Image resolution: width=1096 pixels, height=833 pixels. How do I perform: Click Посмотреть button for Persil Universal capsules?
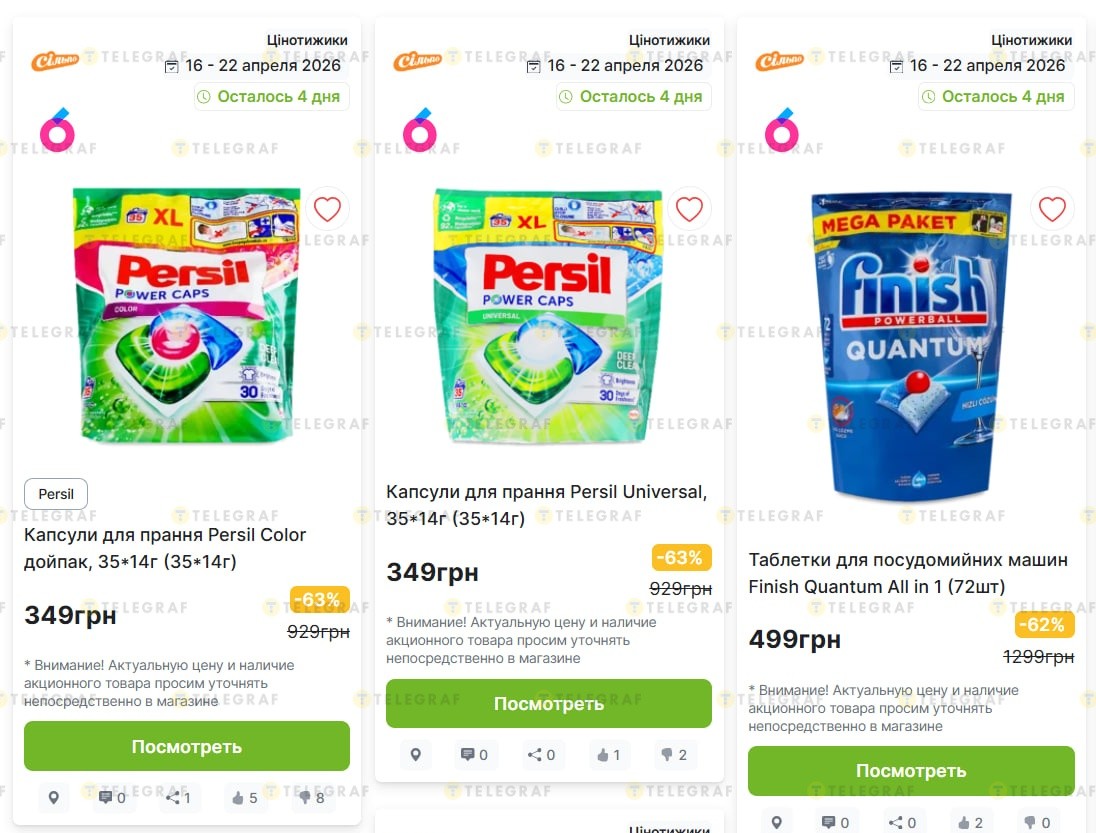point(549,704)
